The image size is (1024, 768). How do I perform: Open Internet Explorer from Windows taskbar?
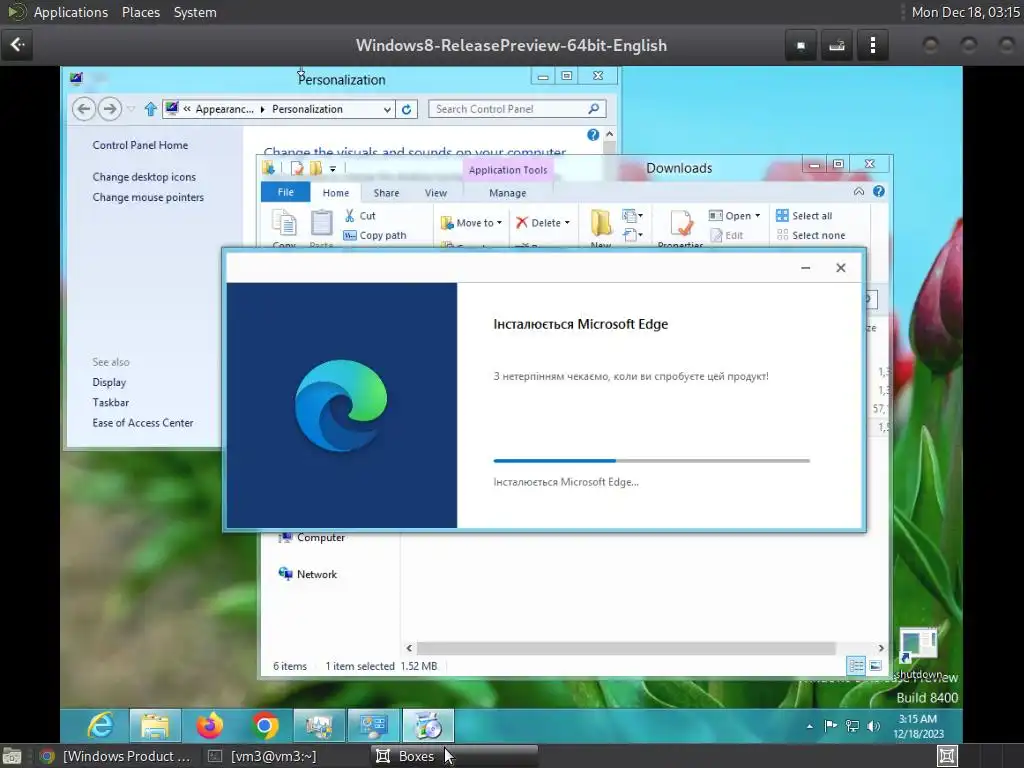click(101, 726)
